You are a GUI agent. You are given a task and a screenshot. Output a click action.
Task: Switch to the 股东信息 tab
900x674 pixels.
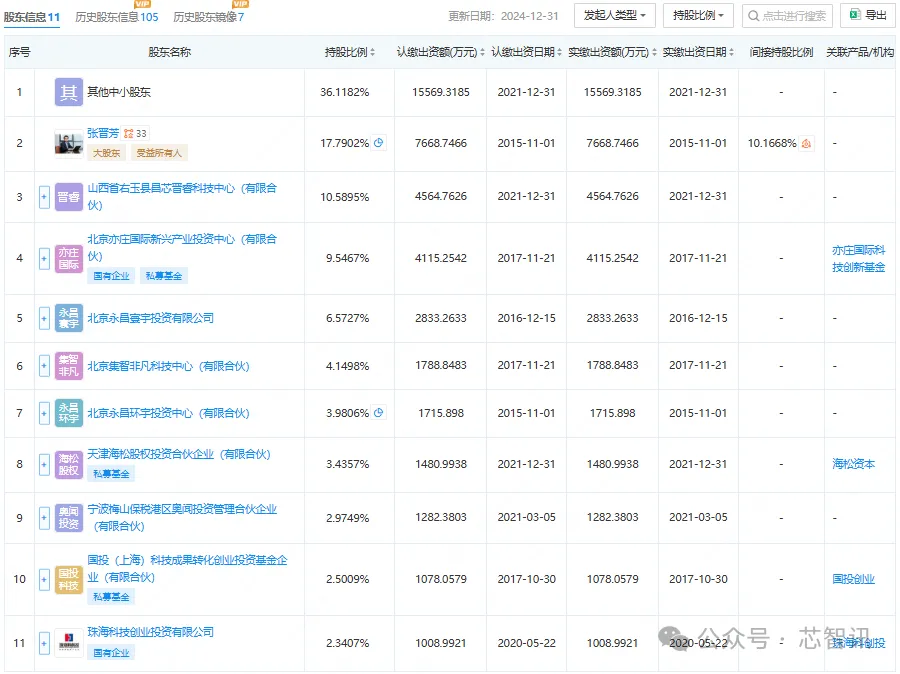[x=32, y=17]
